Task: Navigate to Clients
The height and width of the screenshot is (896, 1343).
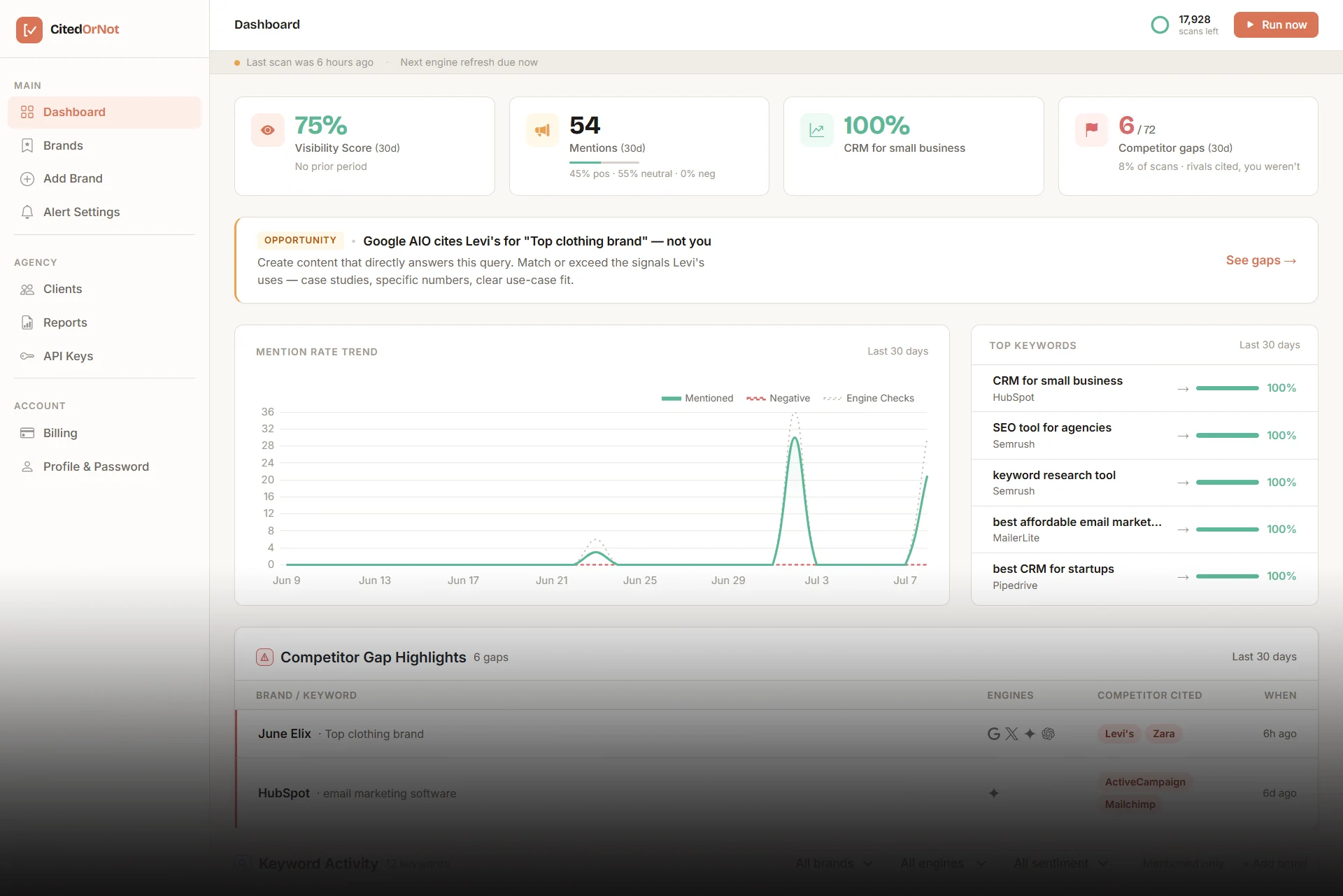Action: coord(104,289)
